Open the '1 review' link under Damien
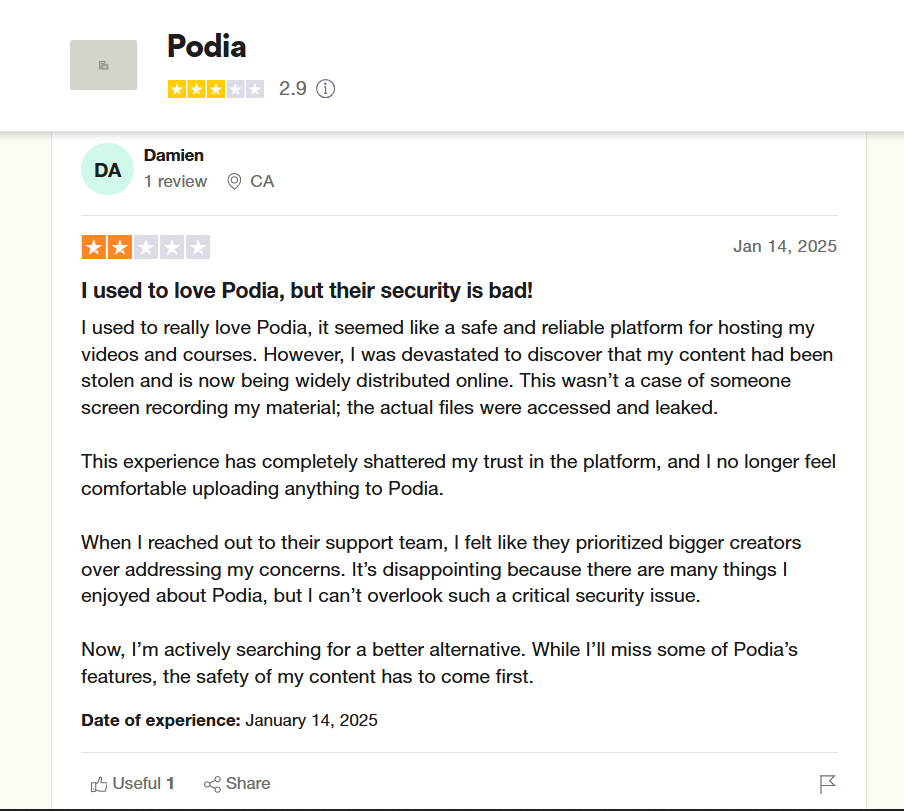Screen dimensions: 904x811 176,181
